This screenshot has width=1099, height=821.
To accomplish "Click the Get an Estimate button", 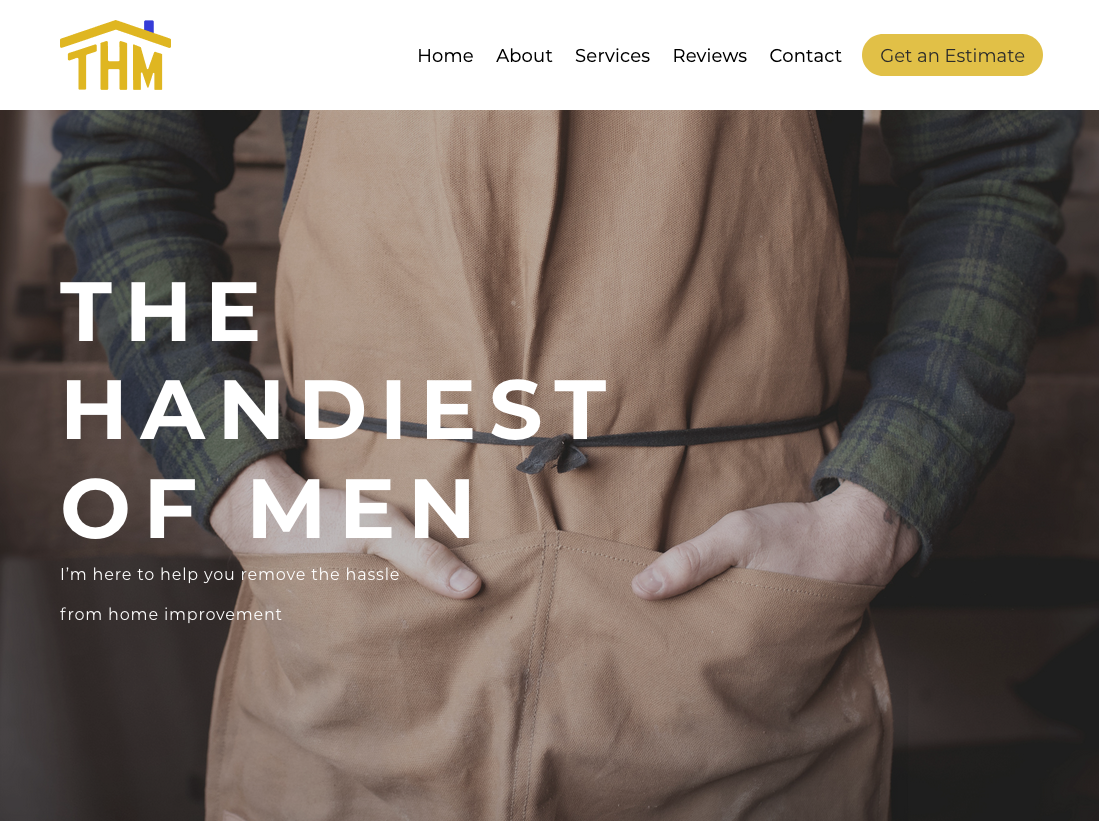I will pos(952,55).
